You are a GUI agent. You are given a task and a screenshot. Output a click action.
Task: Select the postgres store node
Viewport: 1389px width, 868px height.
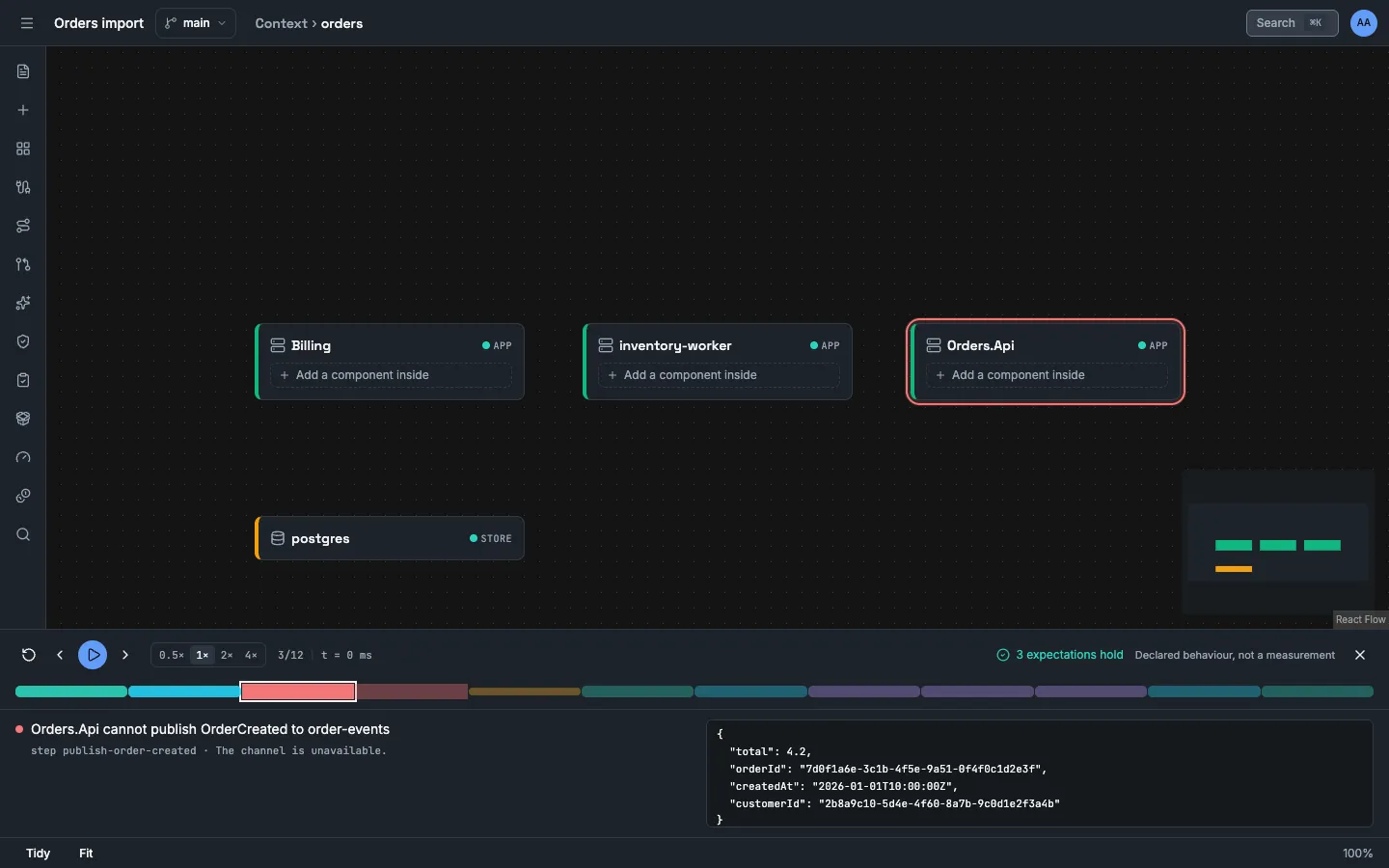390,538
